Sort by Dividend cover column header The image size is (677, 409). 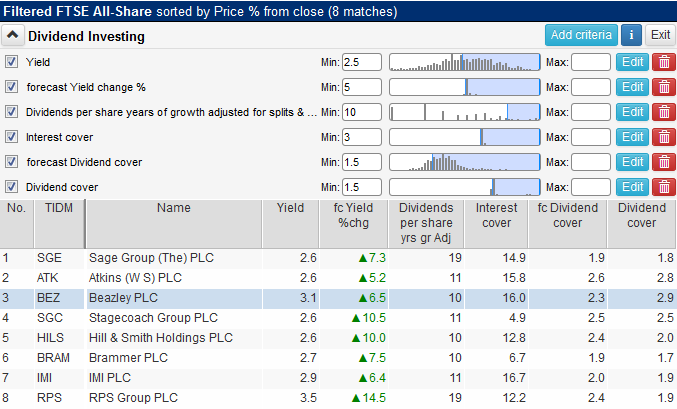642,224
